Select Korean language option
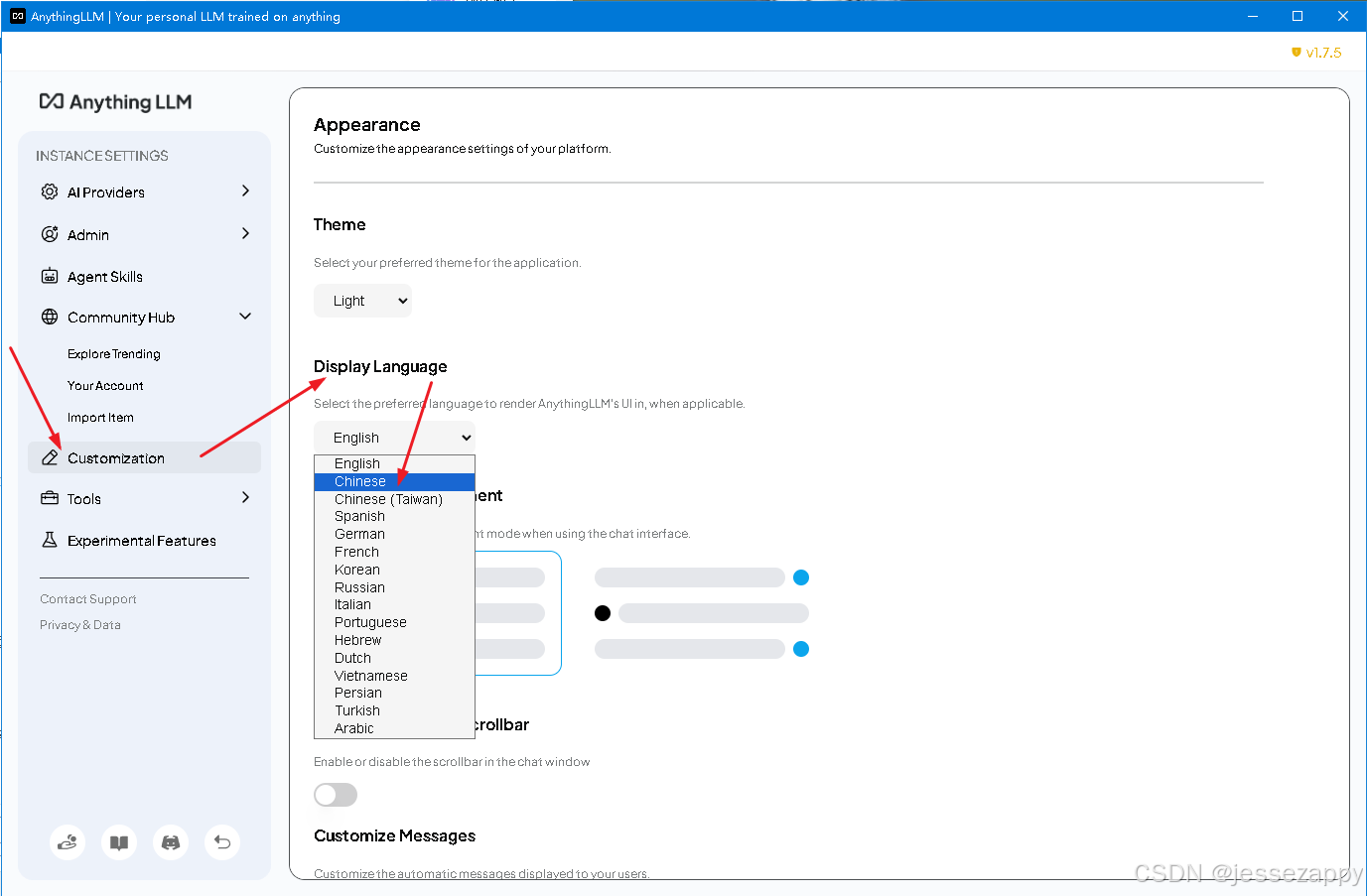 click(394, 570)
